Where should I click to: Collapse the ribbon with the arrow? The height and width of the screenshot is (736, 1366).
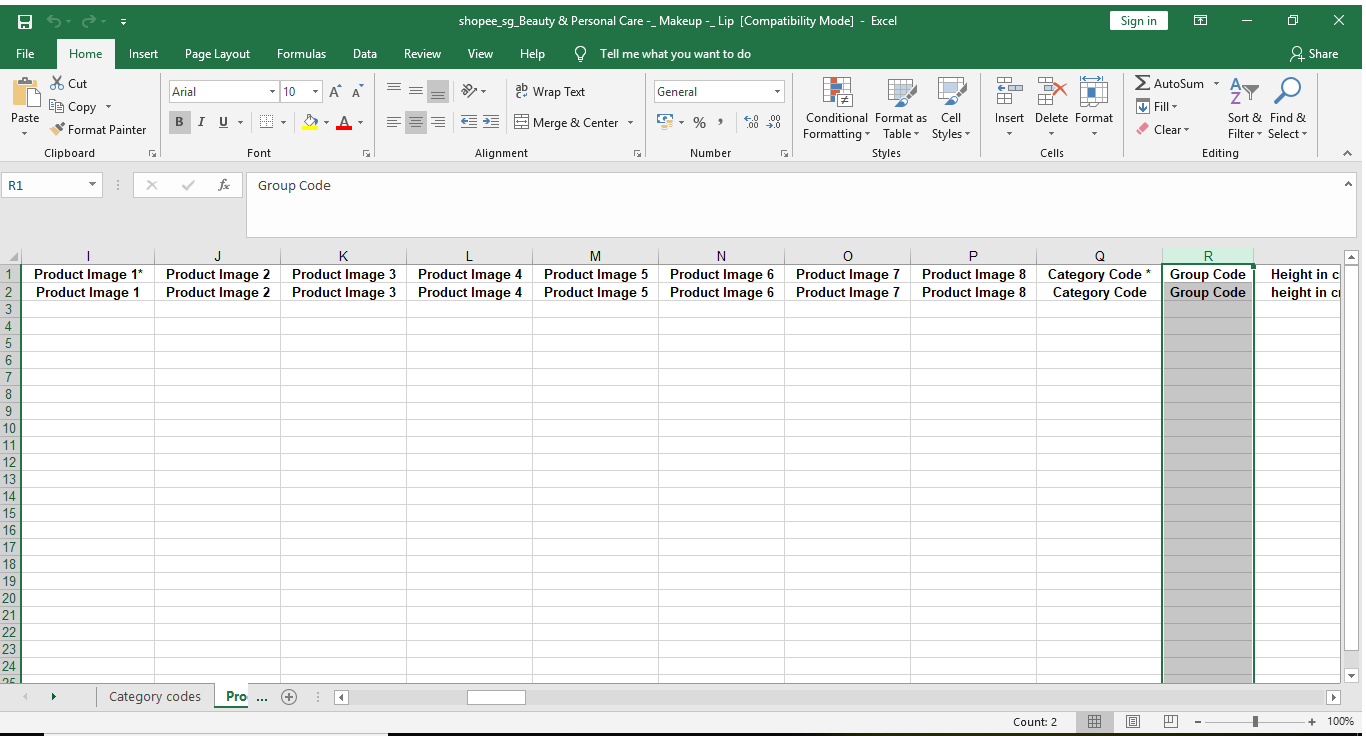pyautogui.click(x=1347, y=153)
